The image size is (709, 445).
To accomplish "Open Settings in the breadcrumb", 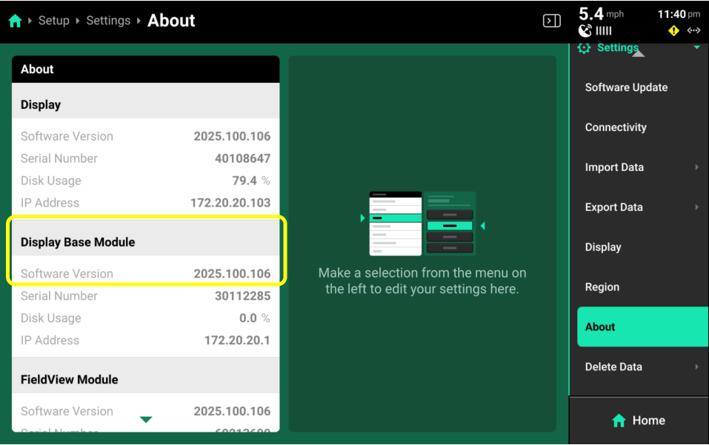I will pos(108,20).
